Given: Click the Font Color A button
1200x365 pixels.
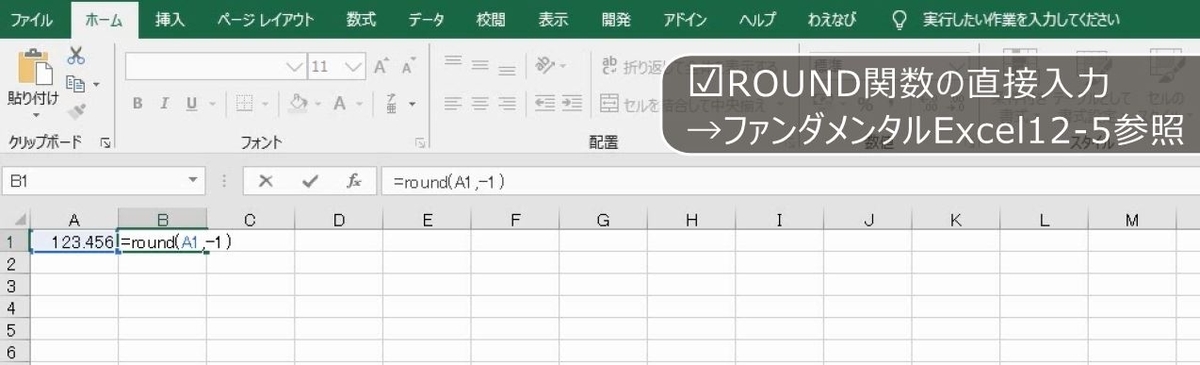Looking at the screenshot, I should 340,103.
